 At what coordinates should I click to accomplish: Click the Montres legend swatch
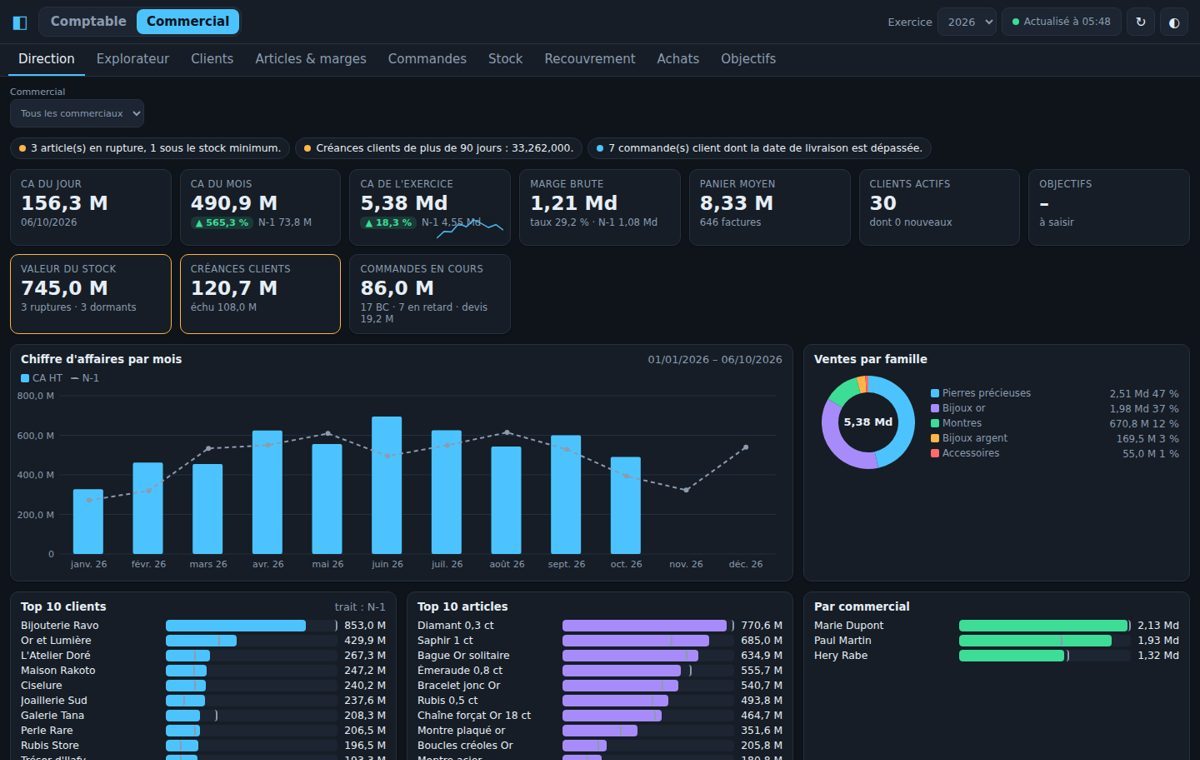pyautogui.click(x=935, y=424)
